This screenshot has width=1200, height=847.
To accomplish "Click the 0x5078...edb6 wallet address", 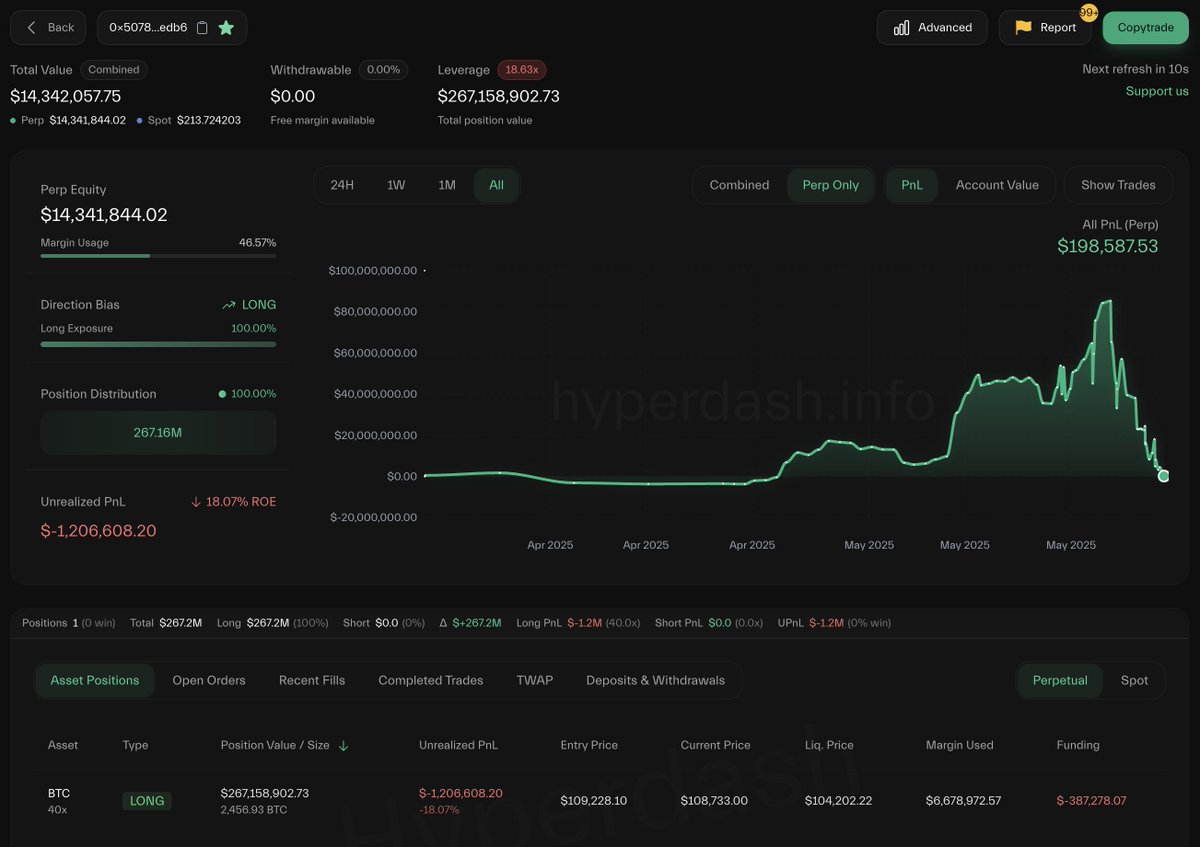I will coord(148,28).
